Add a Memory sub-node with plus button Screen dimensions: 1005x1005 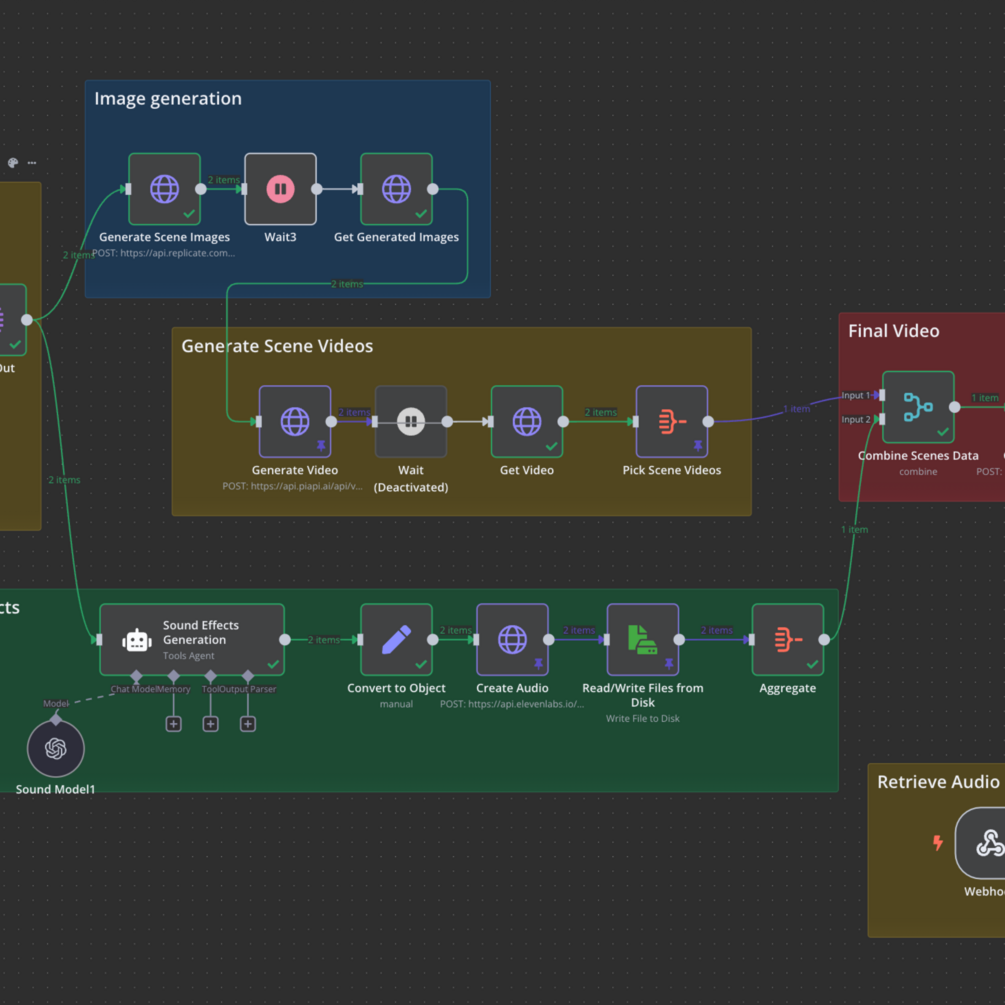tap(174, 724)
